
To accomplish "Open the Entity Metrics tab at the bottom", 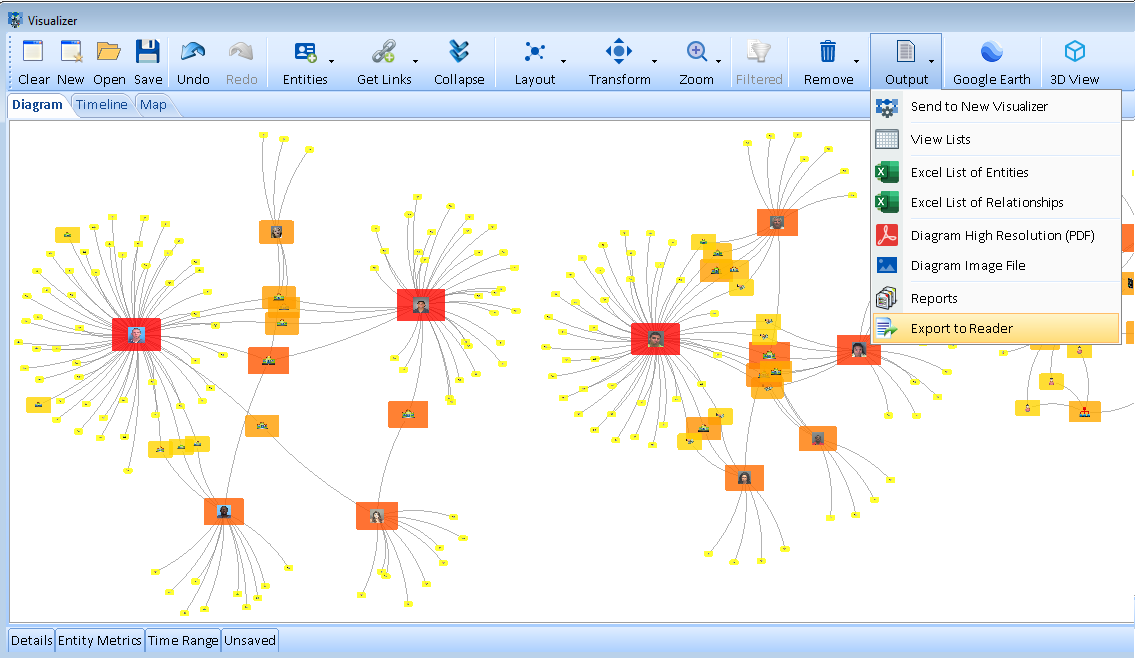I will coord(99,640).
